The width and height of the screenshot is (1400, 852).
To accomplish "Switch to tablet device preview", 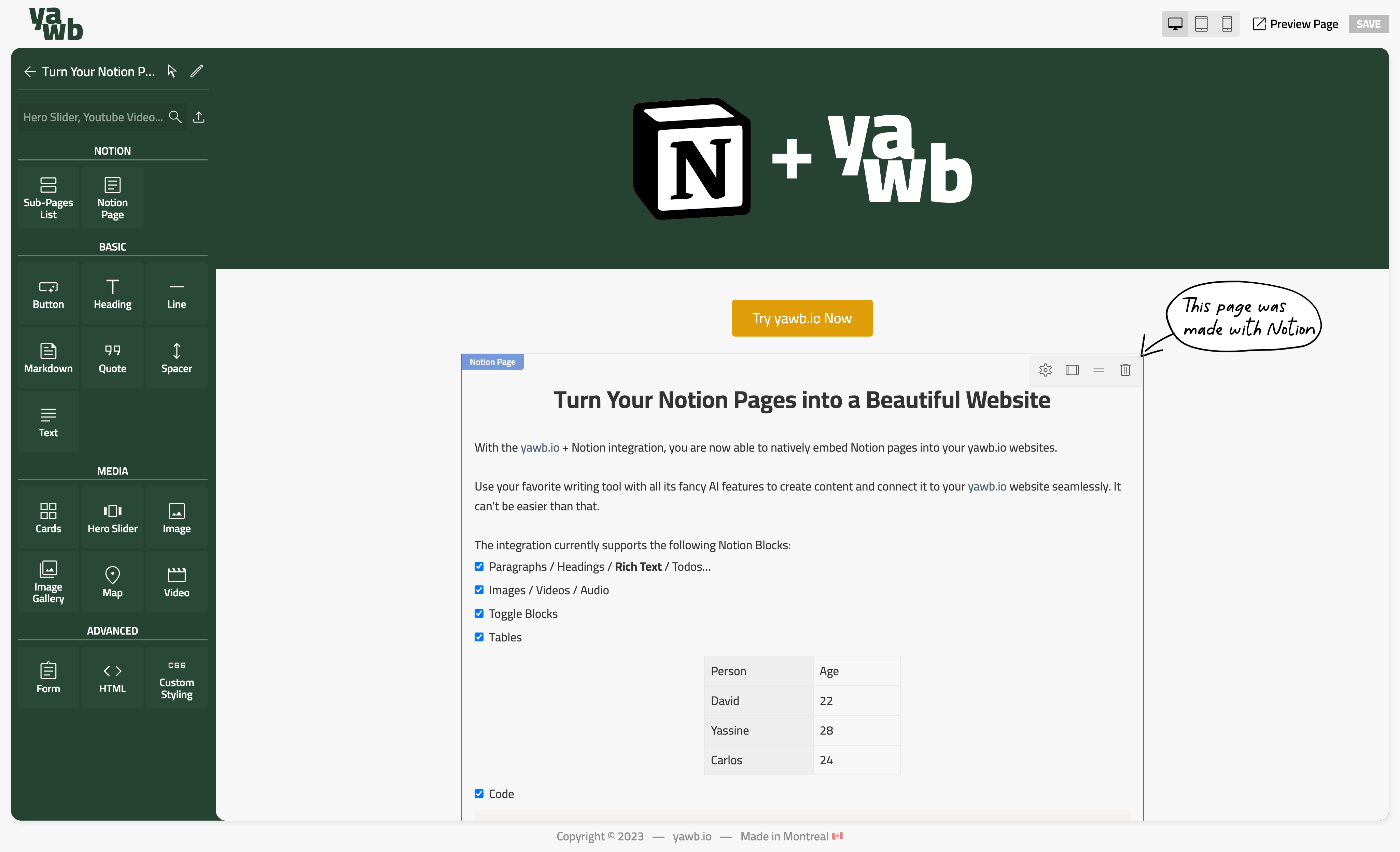I will pyautogui.click(x=1201, y=24).
